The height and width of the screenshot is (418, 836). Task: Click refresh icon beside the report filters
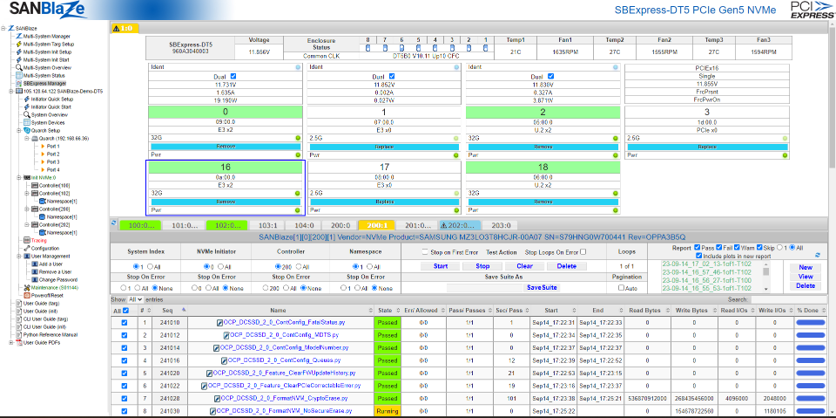817,254
